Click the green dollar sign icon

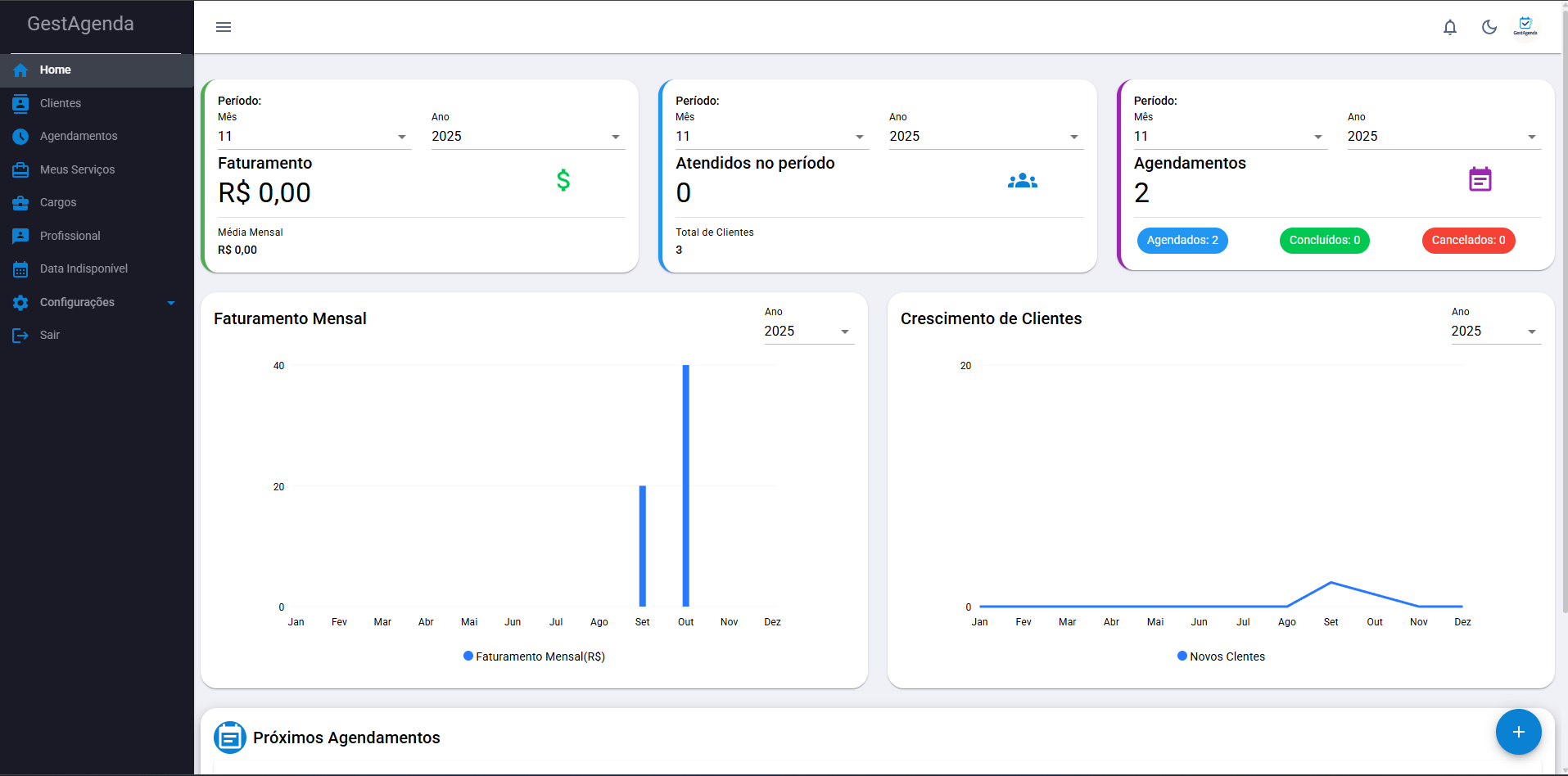click(x=563, y=180)
